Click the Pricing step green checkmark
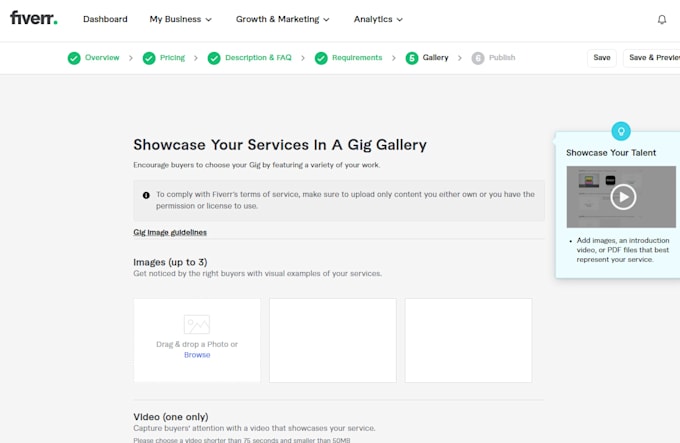The image size is (680, 443). 149,58
